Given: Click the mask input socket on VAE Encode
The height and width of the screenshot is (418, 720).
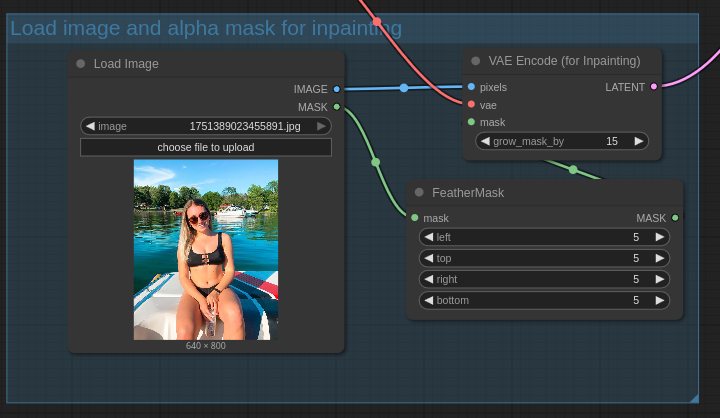Looking at the screenshot, I should pyautogui.click(x=471, y=122).
